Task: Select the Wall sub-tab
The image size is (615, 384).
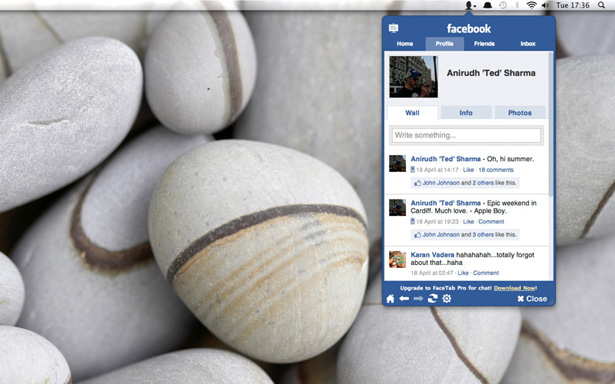Action: click(412, 113)
